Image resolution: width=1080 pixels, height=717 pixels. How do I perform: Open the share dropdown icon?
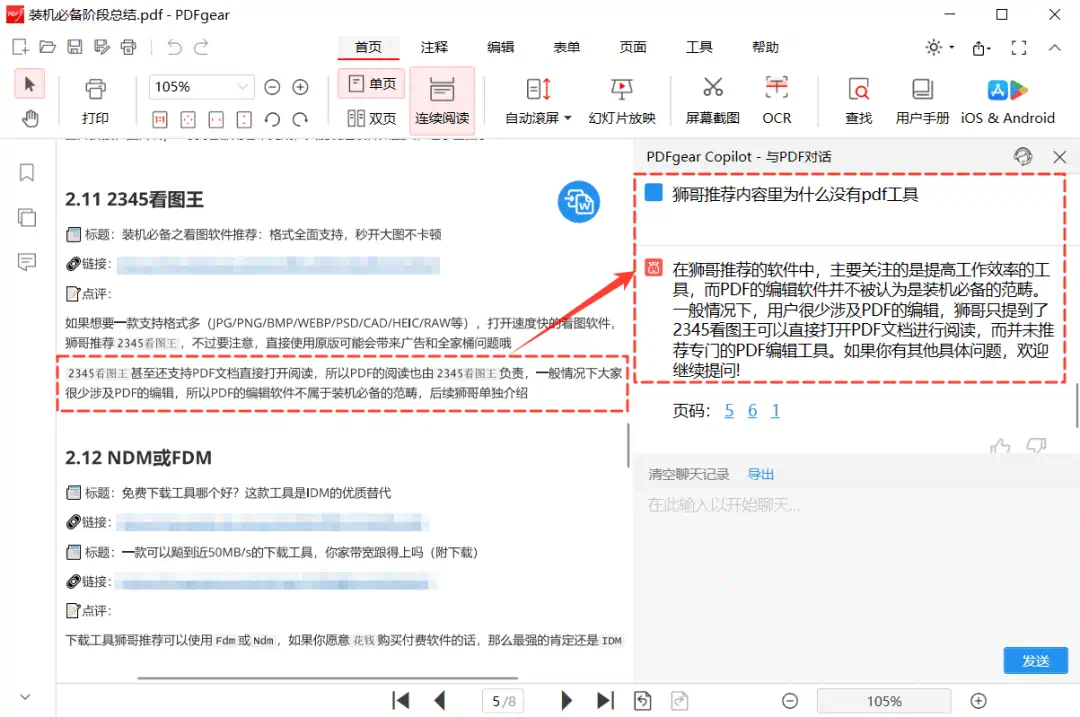pos(981,48)
